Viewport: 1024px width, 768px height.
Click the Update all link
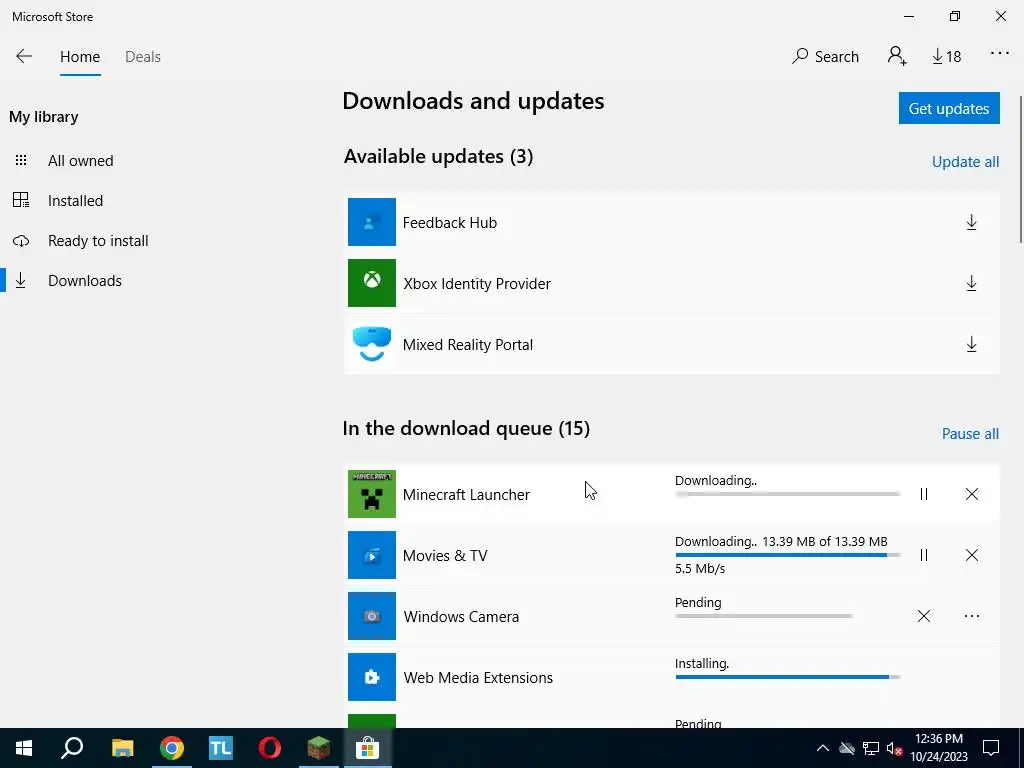click(x=965, y=162)
